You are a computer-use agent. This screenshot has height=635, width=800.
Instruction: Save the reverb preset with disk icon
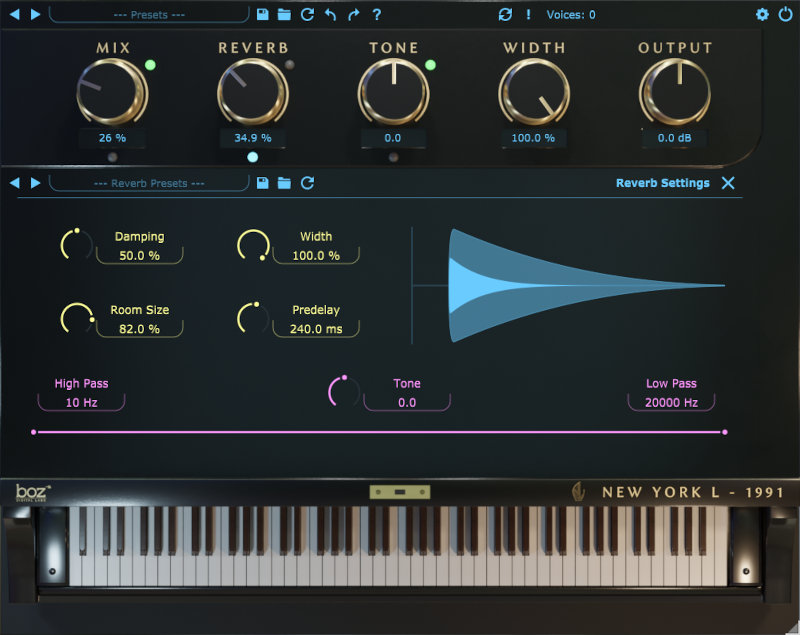click(262, 183)
